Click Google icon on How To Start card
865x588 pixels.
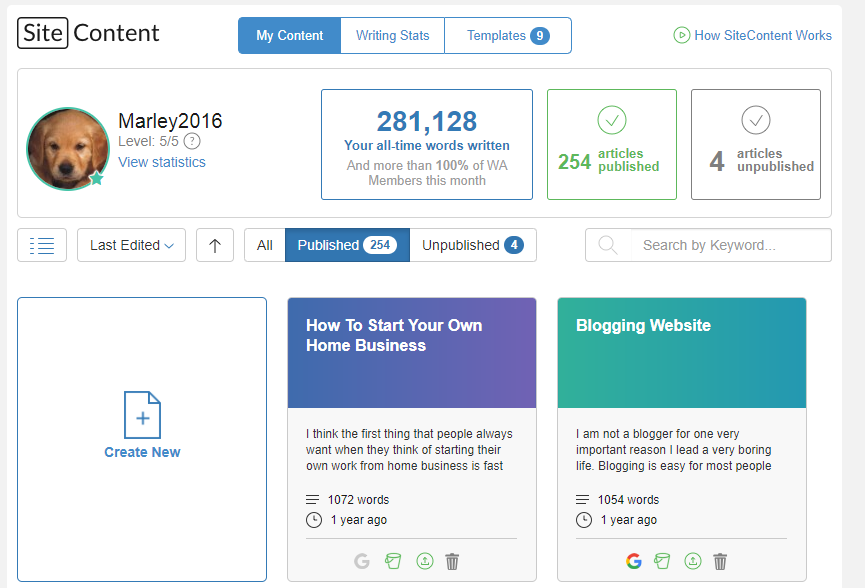[x=362, y=562]
